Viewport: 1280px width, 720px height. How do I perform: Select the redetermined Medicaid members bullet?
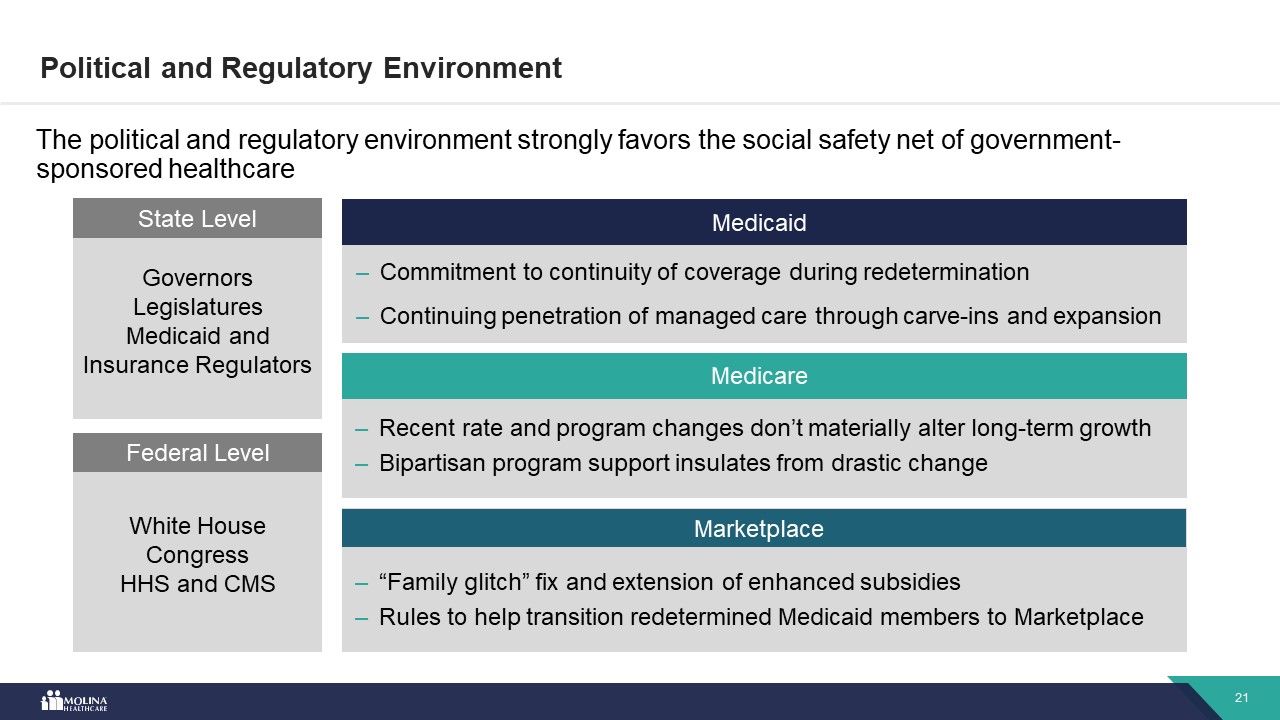click(761, 617)
